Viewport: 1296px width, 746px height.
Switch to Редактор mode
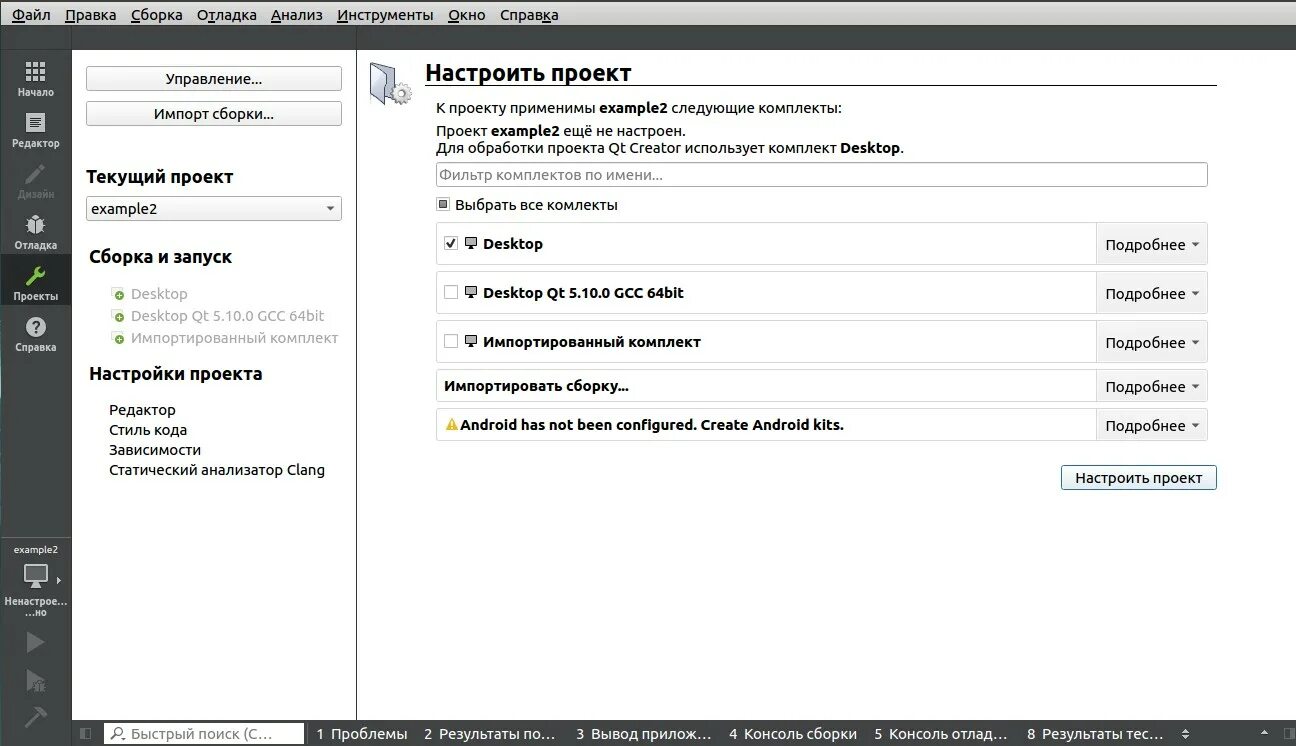[35, 130]
